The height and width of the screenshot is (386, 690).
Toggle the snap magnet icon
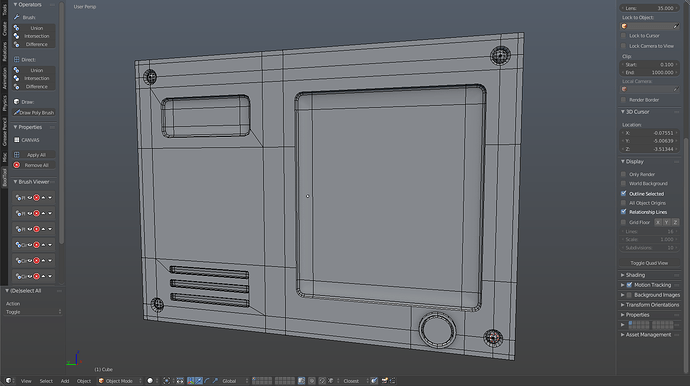322,381
